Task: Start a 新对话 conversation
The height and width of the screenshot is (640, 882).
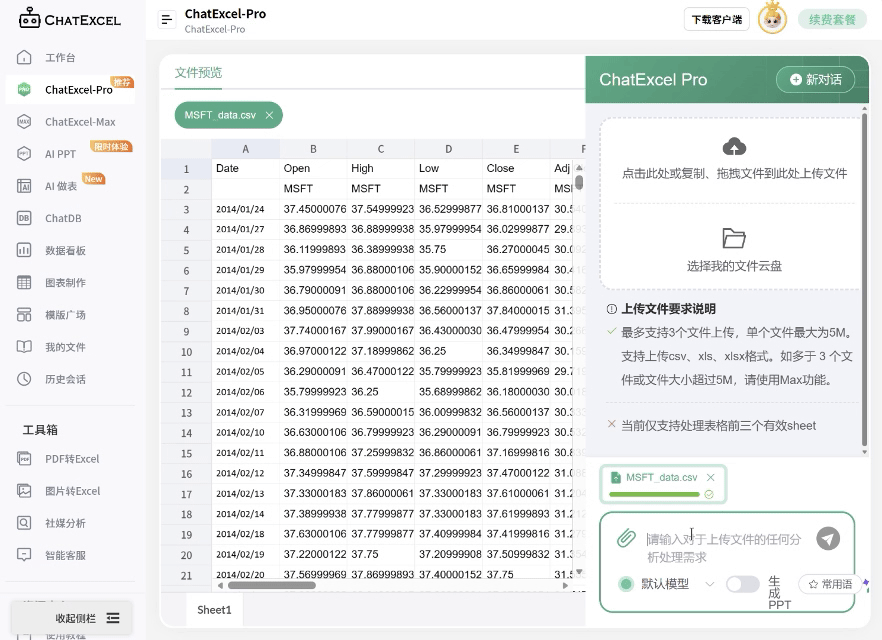Action: 816,79
